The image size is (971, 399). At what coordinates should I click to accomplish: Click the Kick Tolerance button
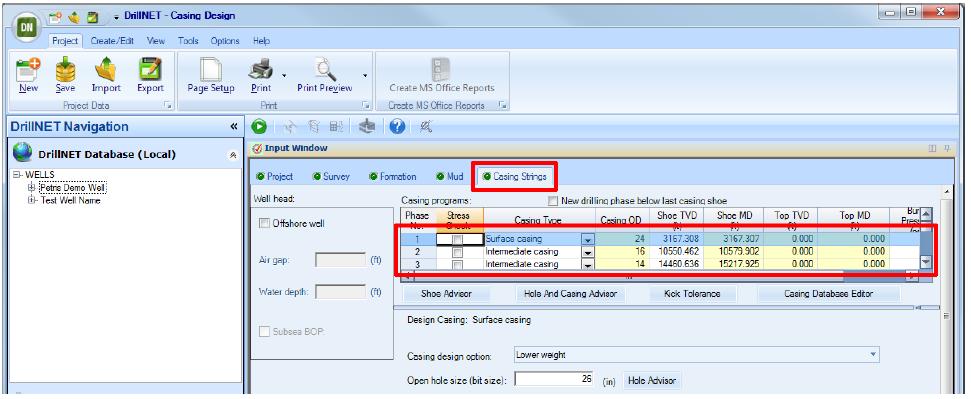pos(692,294)
